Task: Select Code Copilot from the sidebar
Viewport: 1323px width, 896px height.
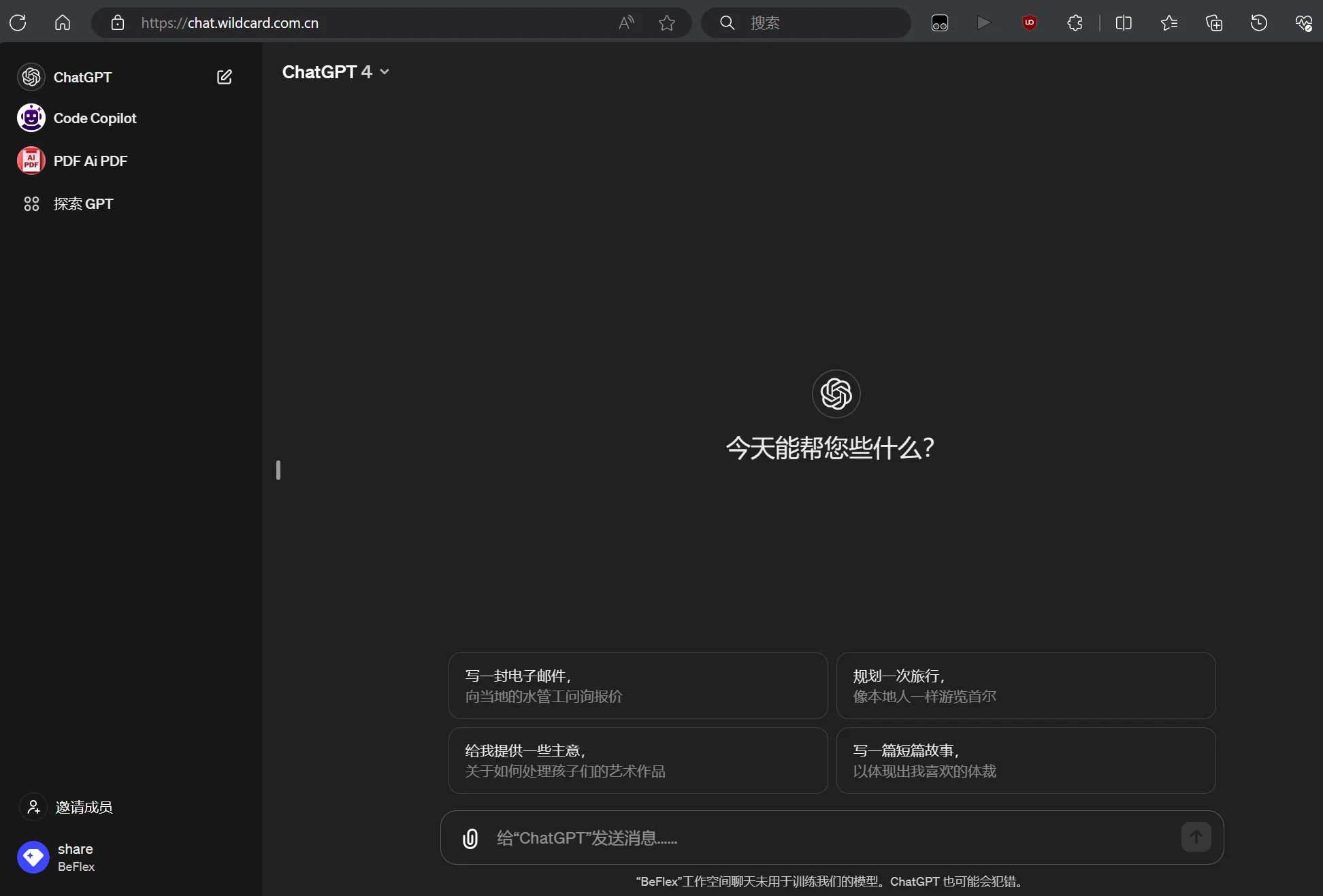Action: pos(95,118)
